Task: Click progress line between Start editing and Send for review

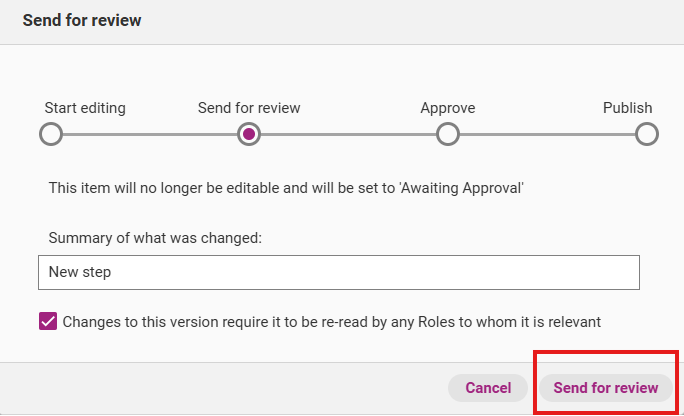Action: tap(150, 134)
